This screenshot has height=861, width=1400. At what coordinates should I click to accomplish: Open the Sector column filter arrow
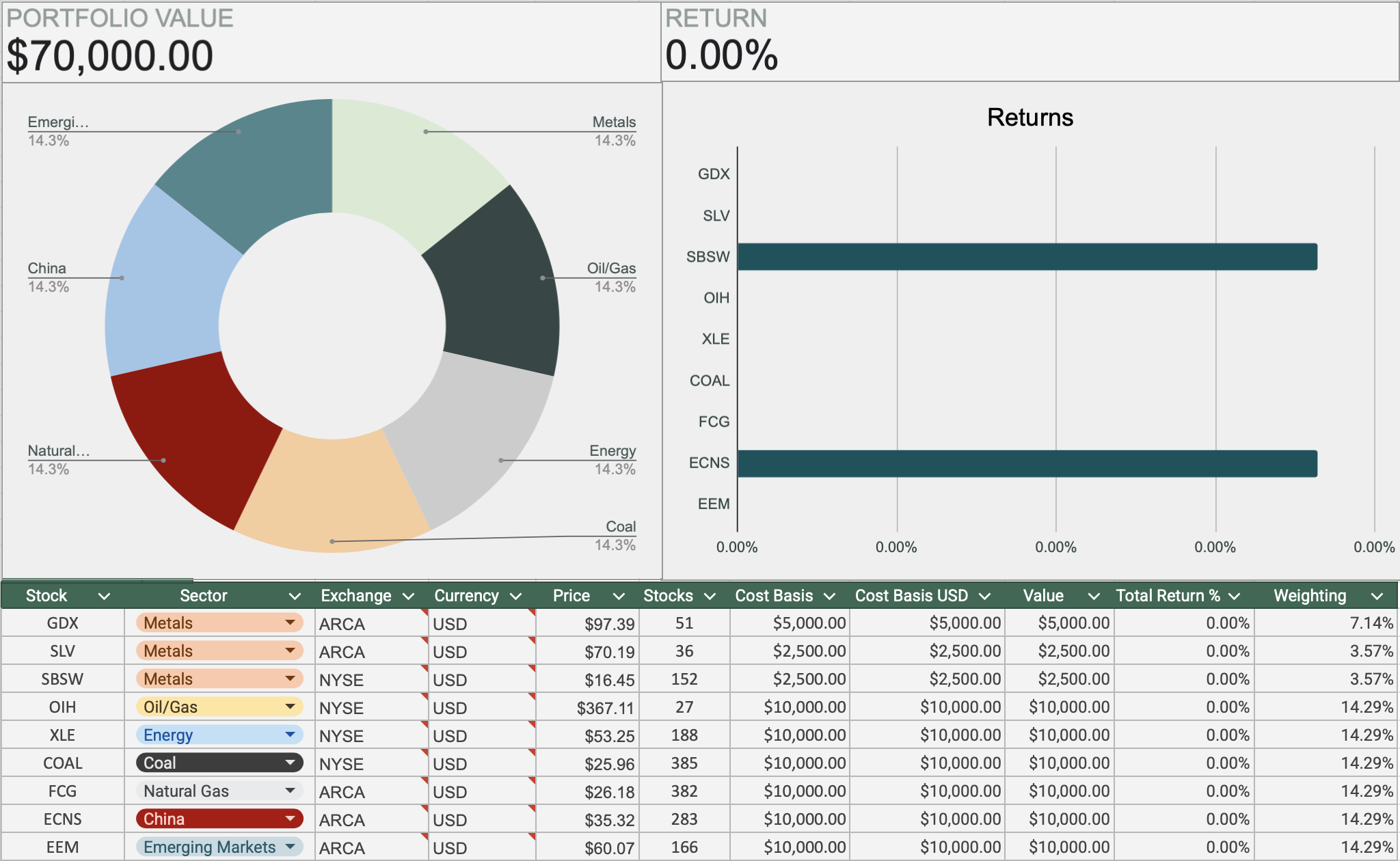point(295,597)
